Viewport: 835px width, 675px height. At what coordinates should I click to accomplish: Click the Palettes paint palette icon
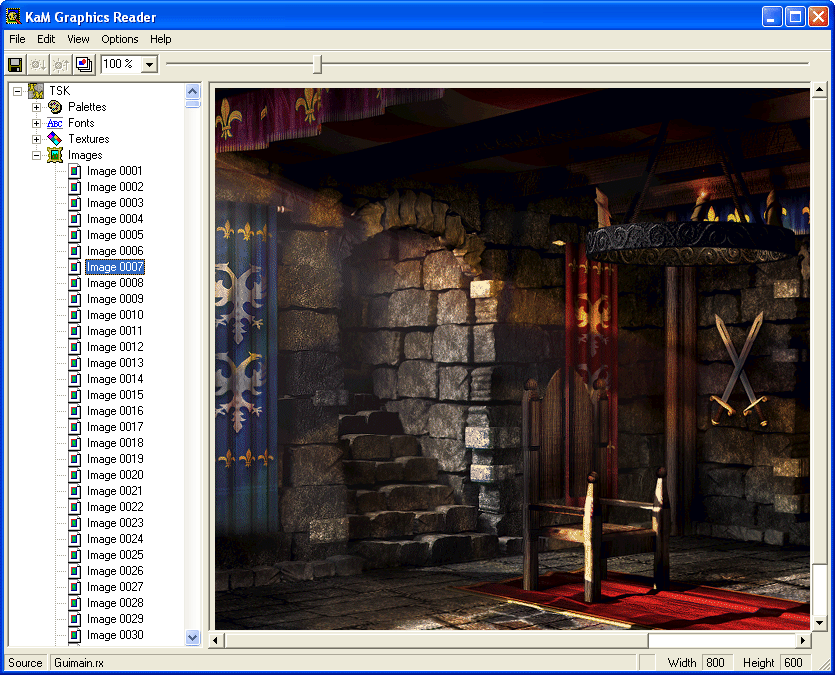[x=55, y=107]
